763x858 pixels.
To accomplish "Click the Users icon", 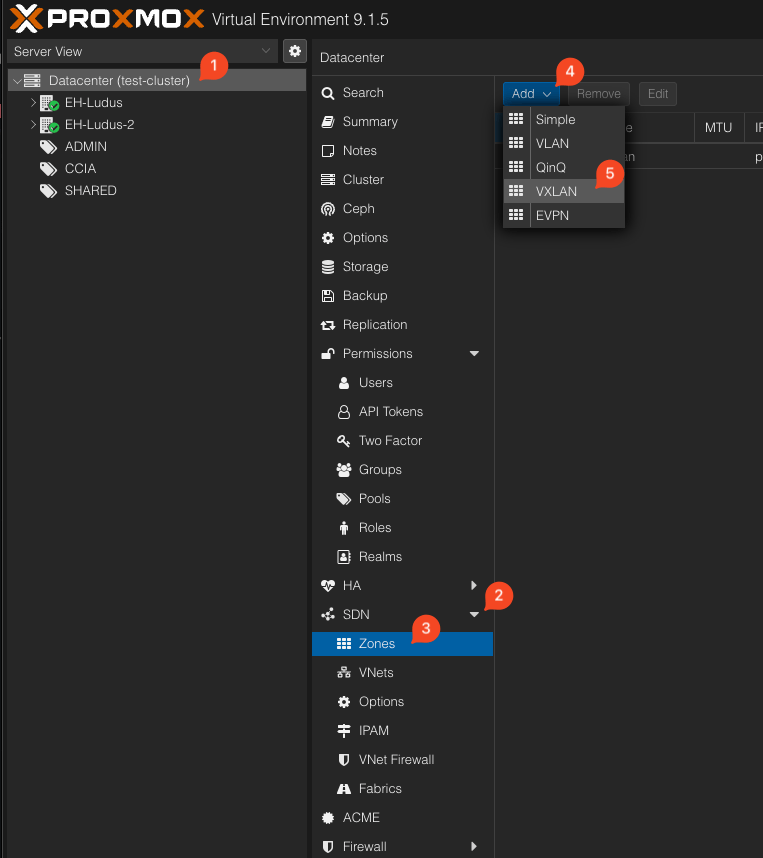I will (x=344, y=383).
